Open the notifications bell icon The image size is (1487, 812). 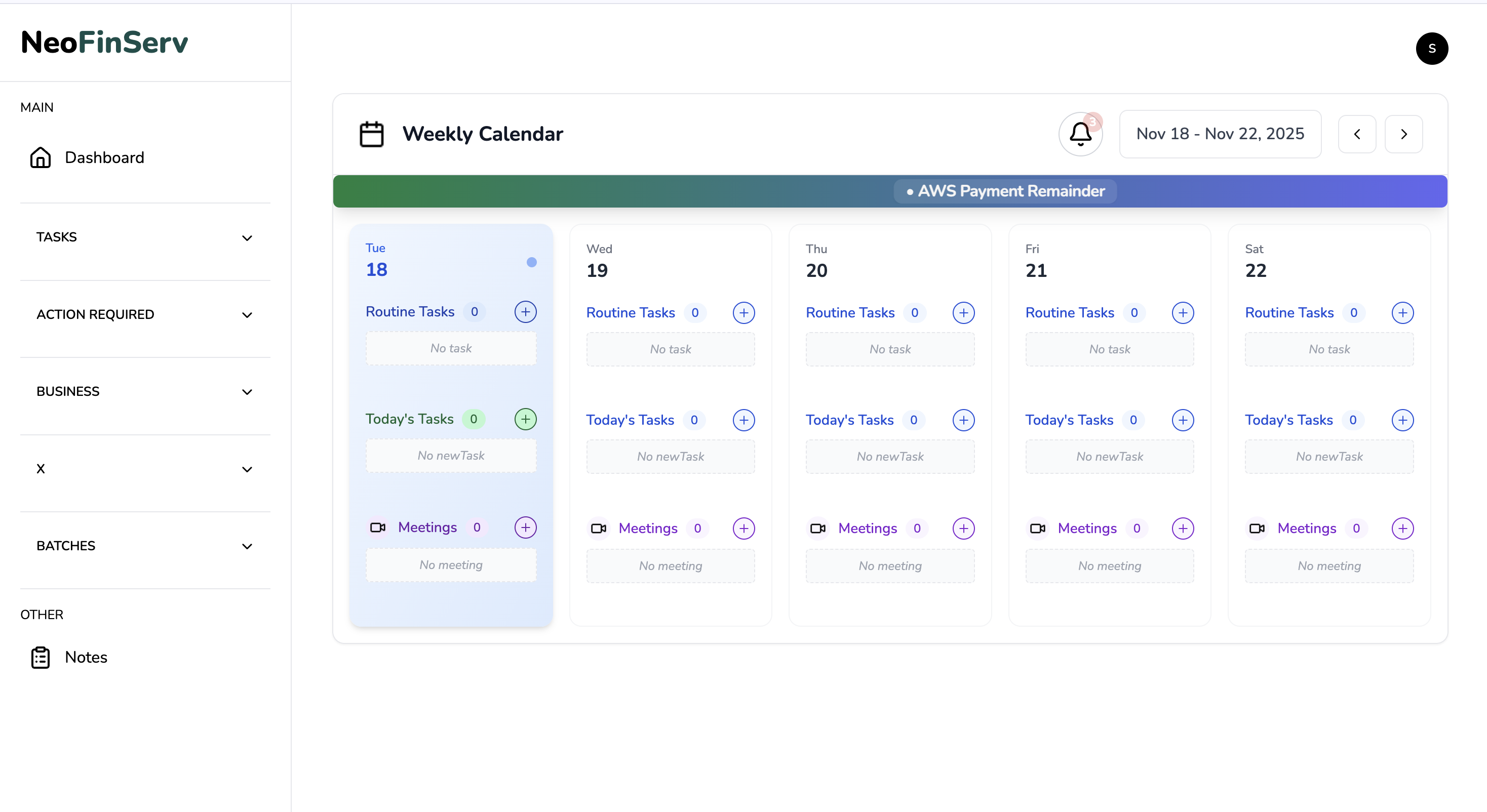(1080, 134)
